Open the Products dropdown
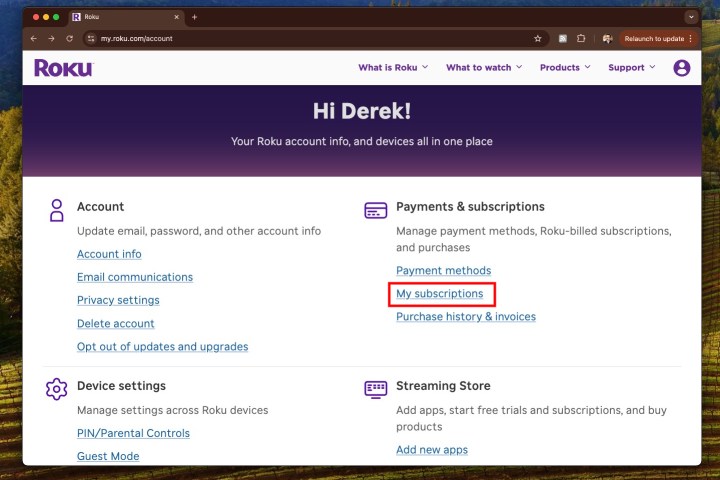 565,68
